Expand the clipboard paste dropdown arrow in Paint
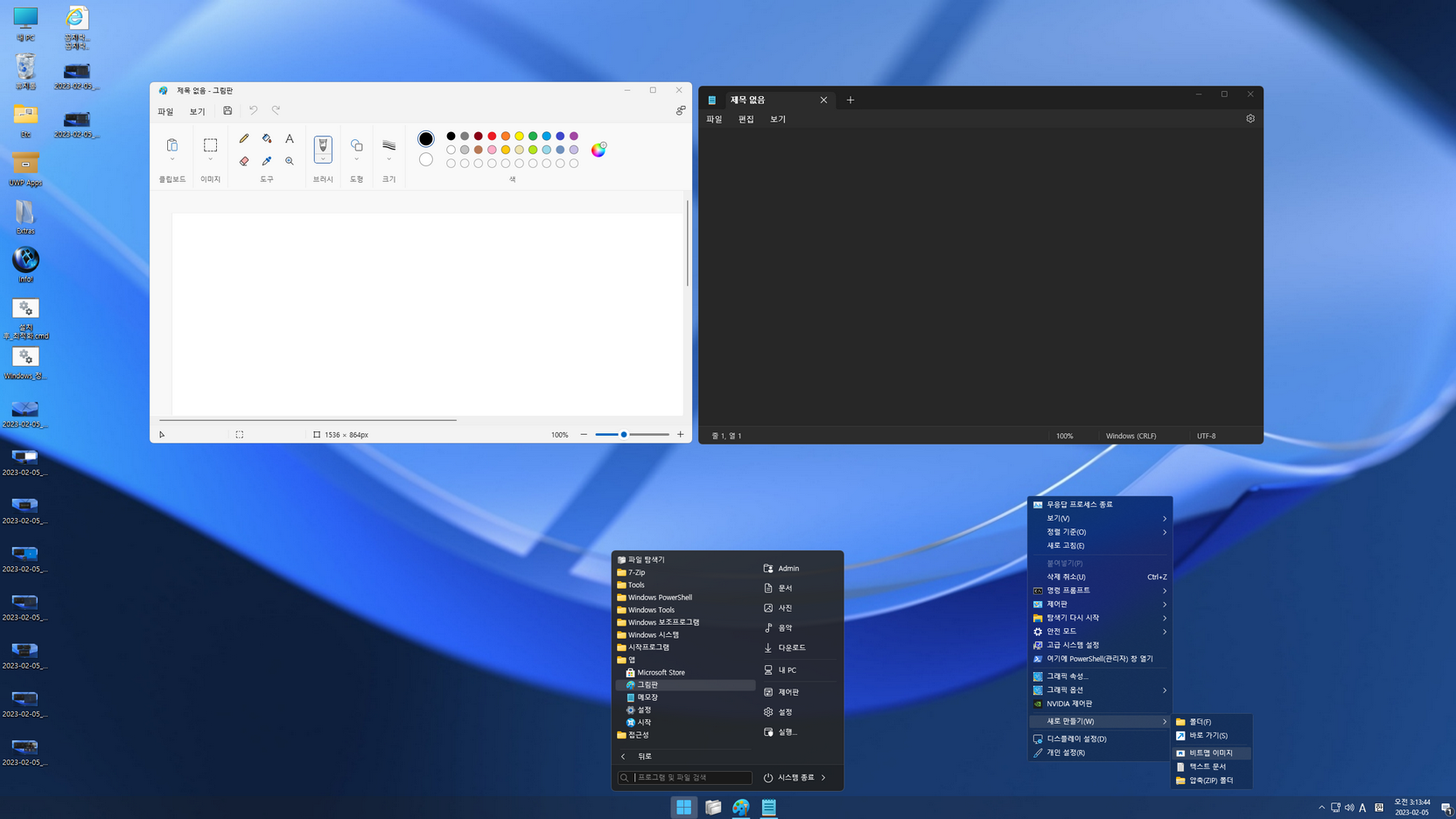 [x=172, y=159]
